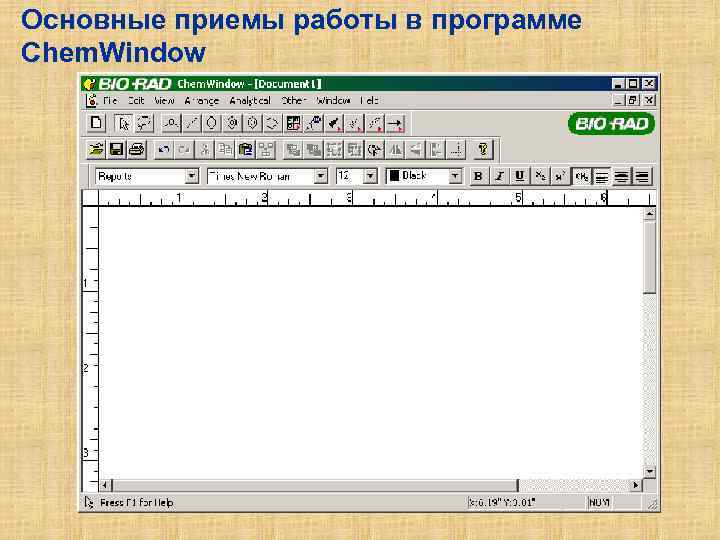Select the labeled bond text tool
The image size is (720, 540).
pyautogui.click(x=171, y=124)
